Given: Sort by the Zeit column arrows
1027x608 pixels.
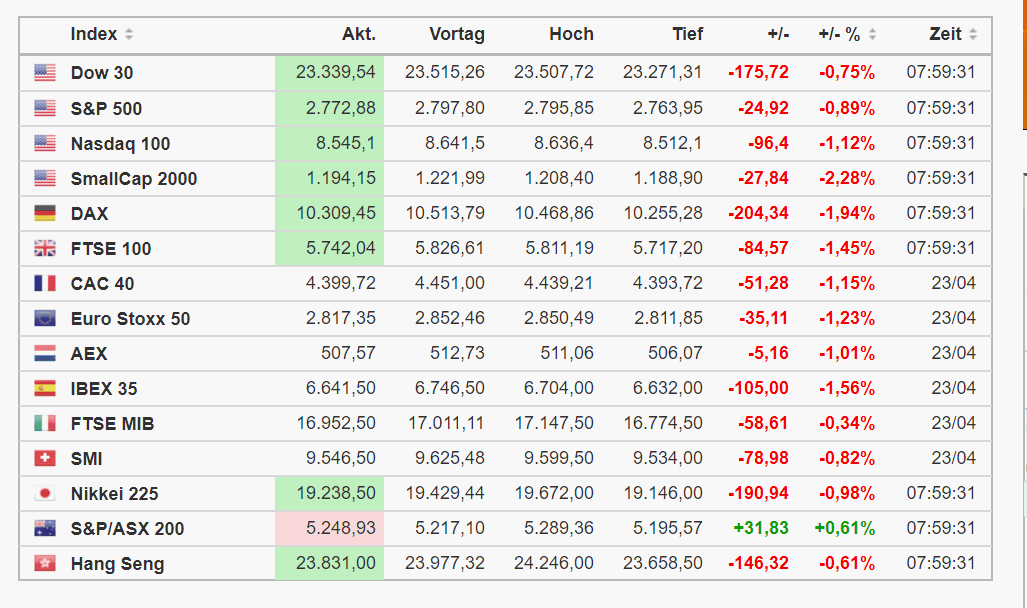Looking at the screenshot, I should [x=973, y=35].
